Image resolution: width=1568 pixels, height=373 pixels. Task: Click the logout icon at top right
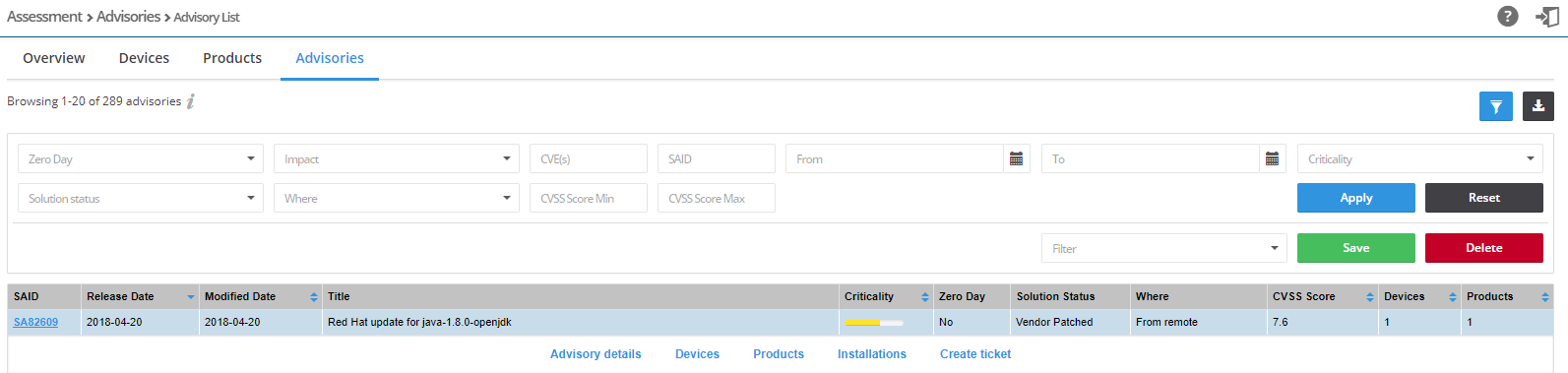[x=1547, y=17]
